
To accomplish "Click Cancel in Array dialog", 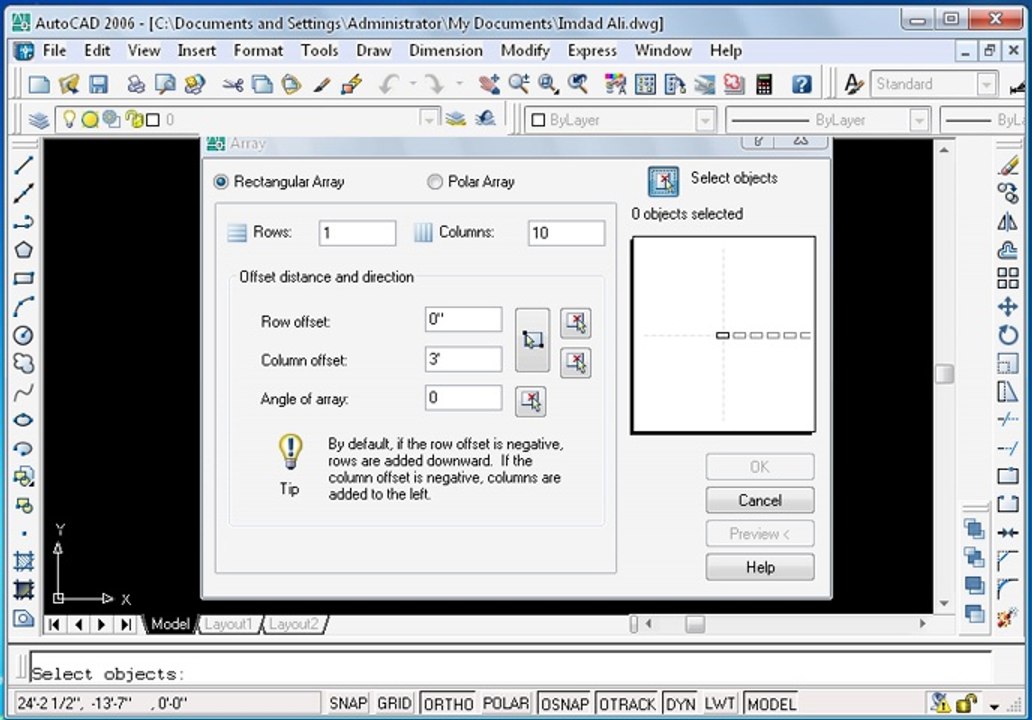I will 760,500.
